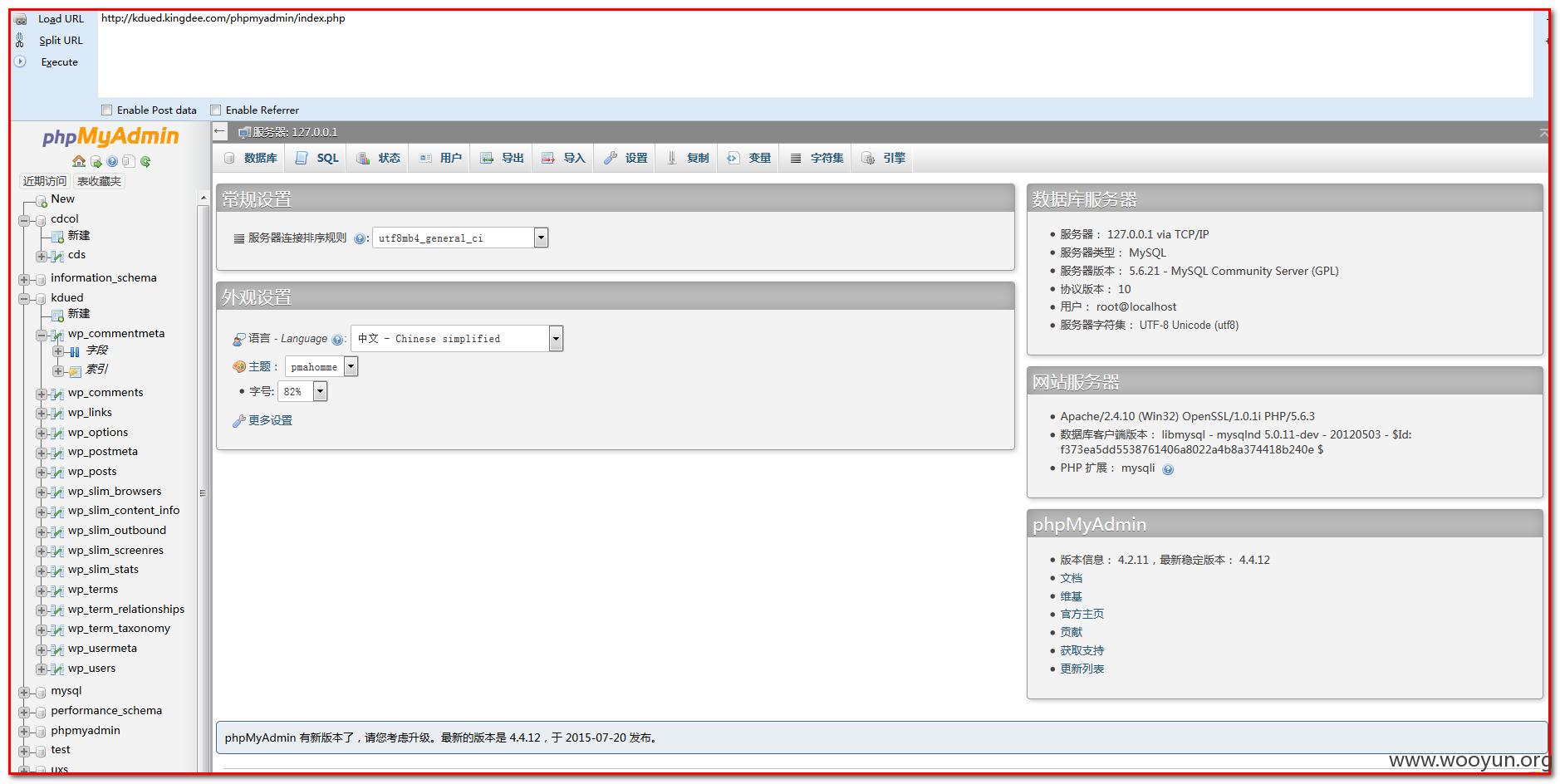Expand the wp_options table node

point(41,434)
